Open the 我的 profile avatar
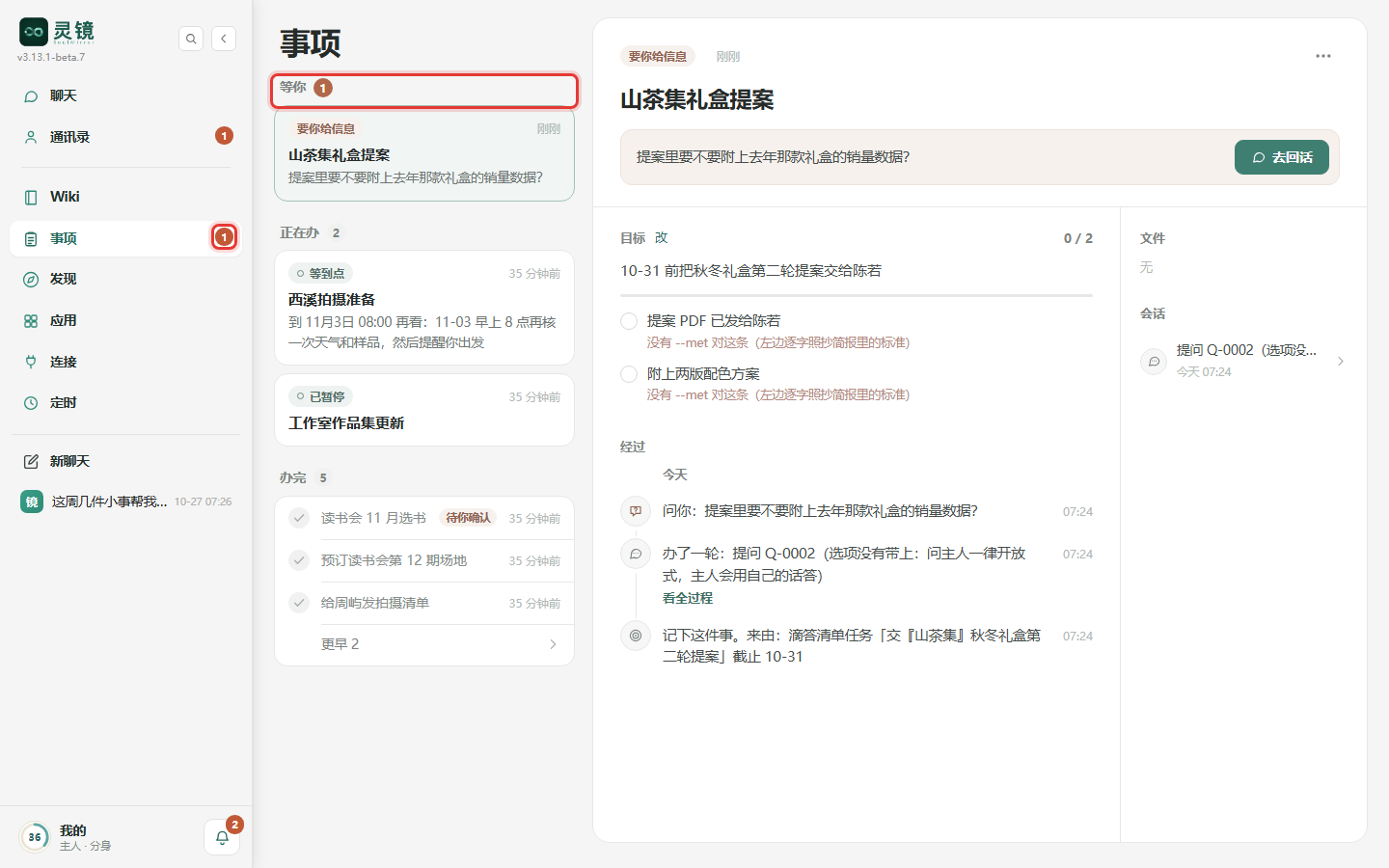 coord(35,837)
